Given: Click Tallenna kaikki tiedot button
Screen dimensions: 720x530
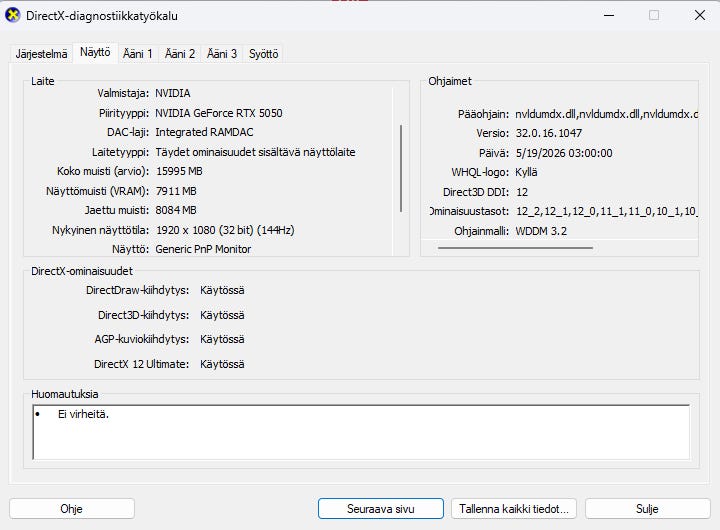Looking at the screenshot, I should tap(514, 509).
